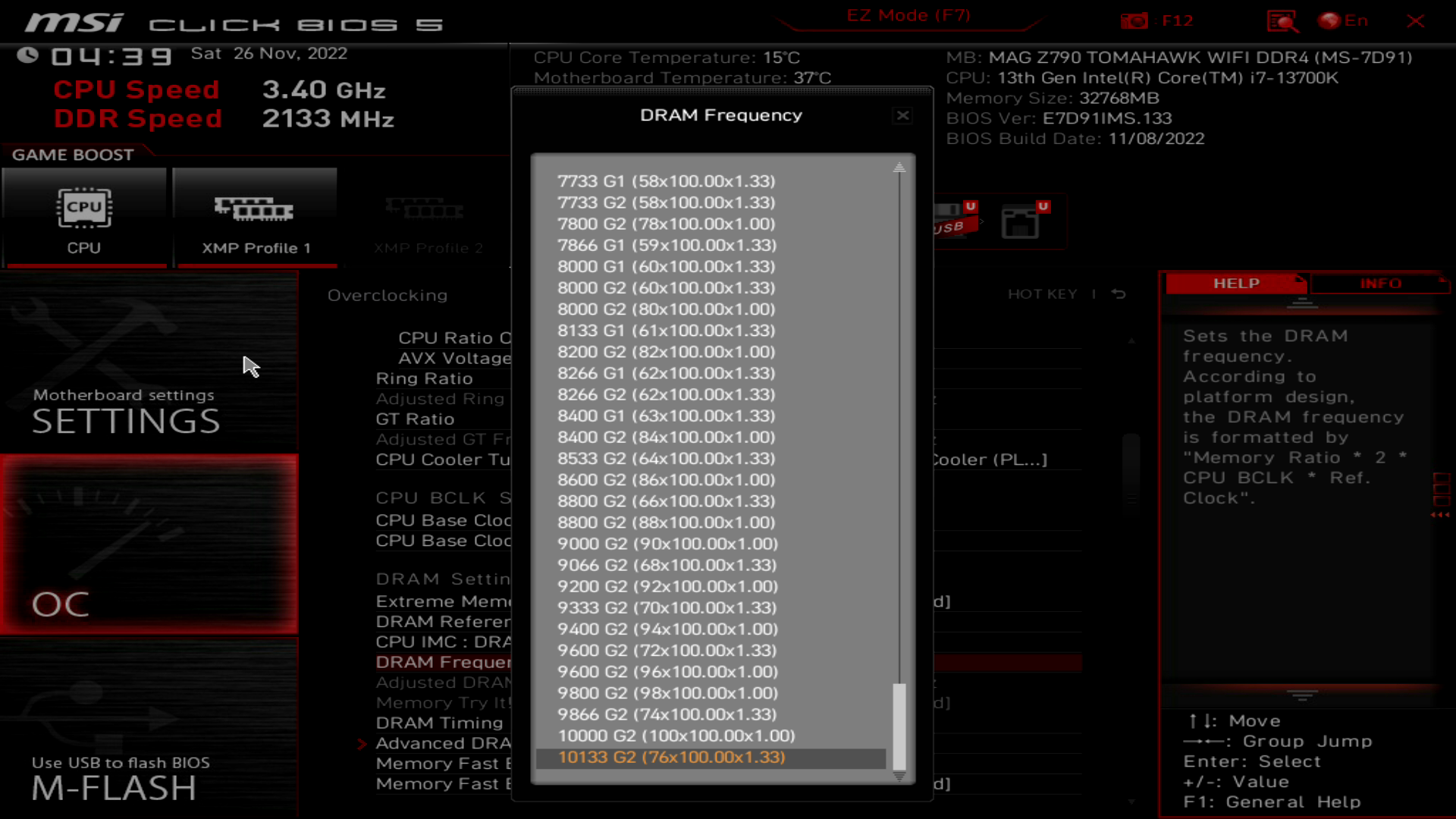1456x819 pixels.
Task: Click the HELP panel tab
Action: pyautogui.click(x=1237, y=283)
